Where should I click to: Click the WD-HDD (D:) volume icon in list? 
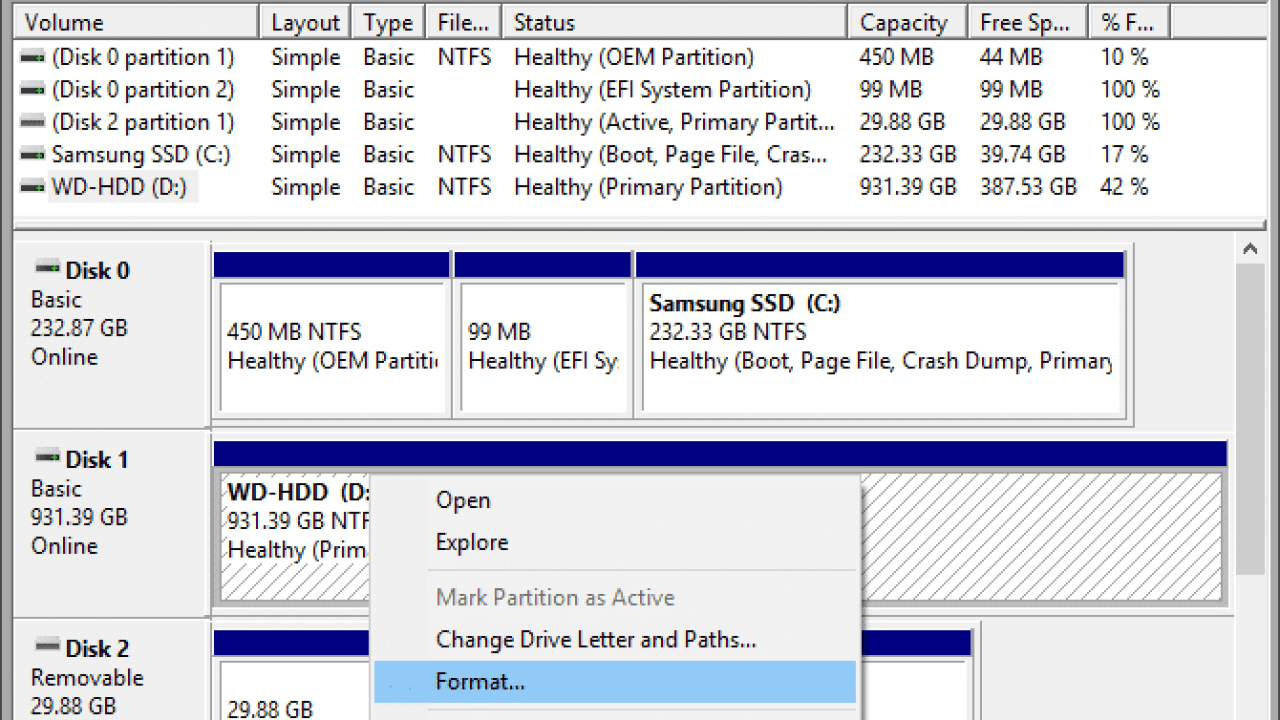point(33,187)
